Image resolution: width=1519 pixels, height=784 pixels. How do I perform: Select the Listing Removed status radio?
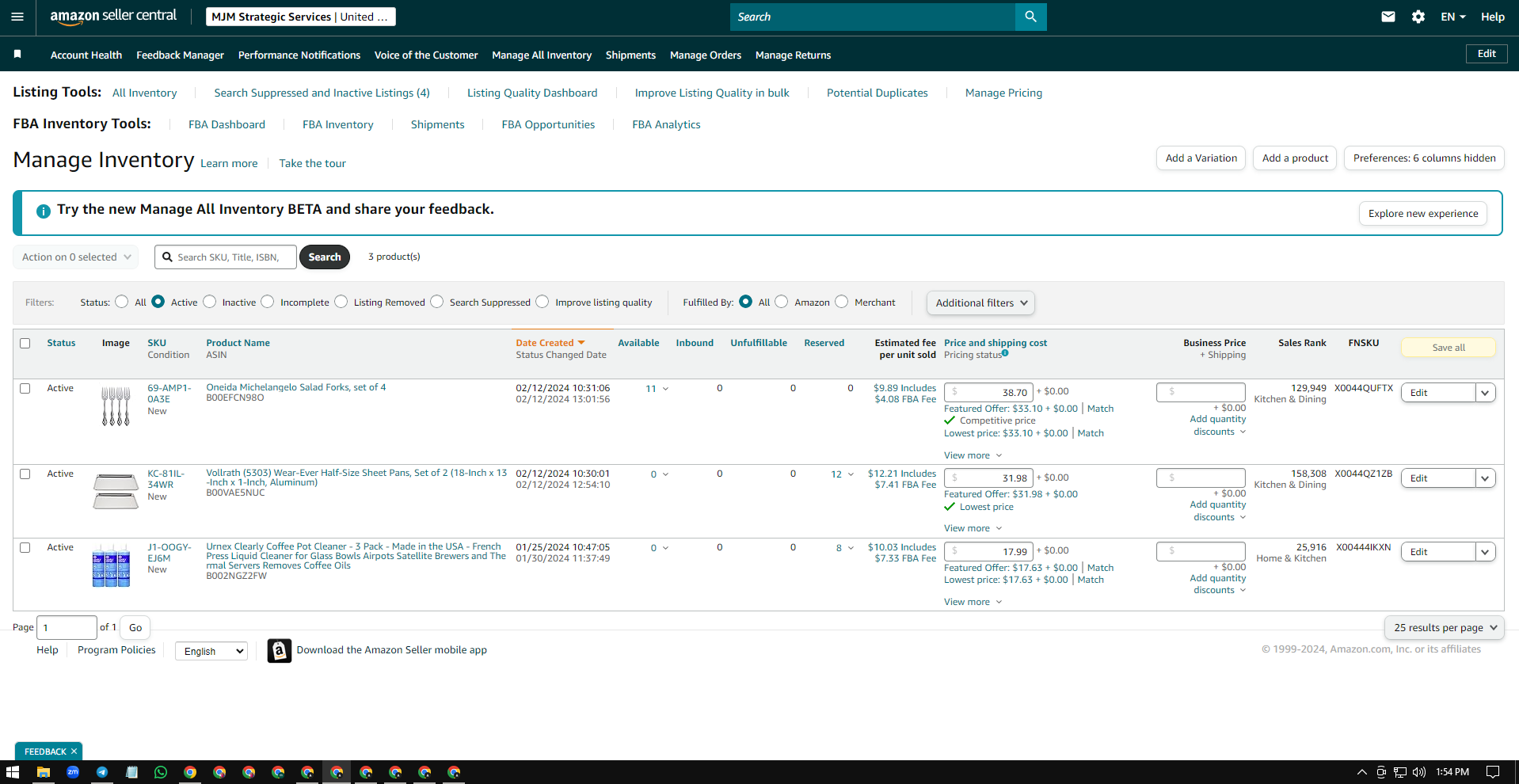tap(341, 302)
